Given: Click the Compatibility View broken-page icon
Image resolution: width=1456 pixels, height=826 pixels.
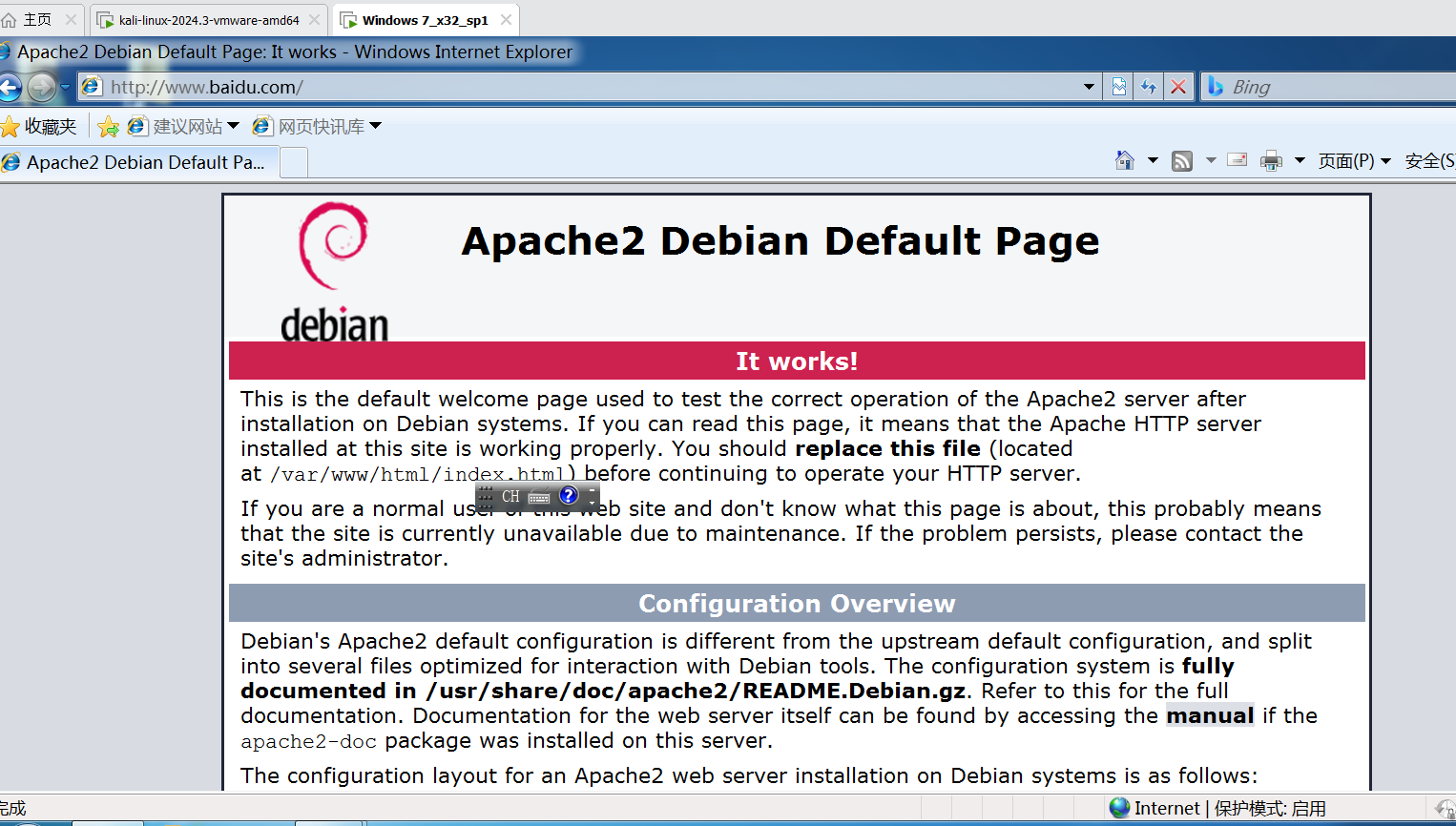Looking at the screenshot, I should 1119,87.
